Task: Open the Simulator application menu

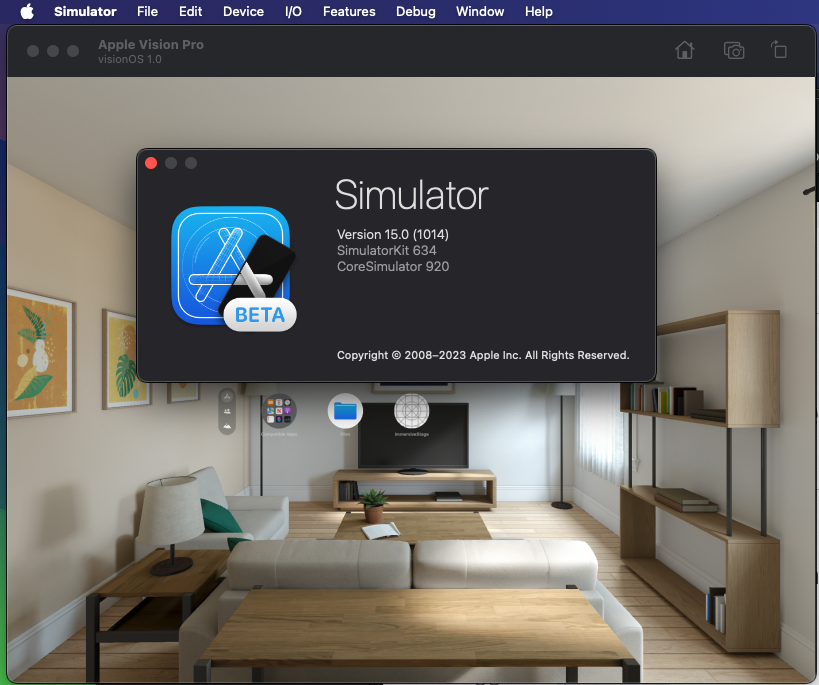Action: point(85,11)
